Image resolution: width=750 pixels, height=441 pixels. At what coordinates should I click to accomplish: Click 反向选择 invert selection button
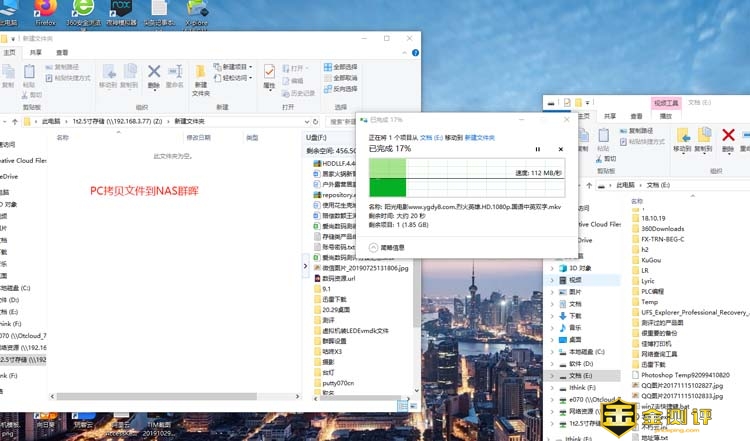click(x=343, y=87)
